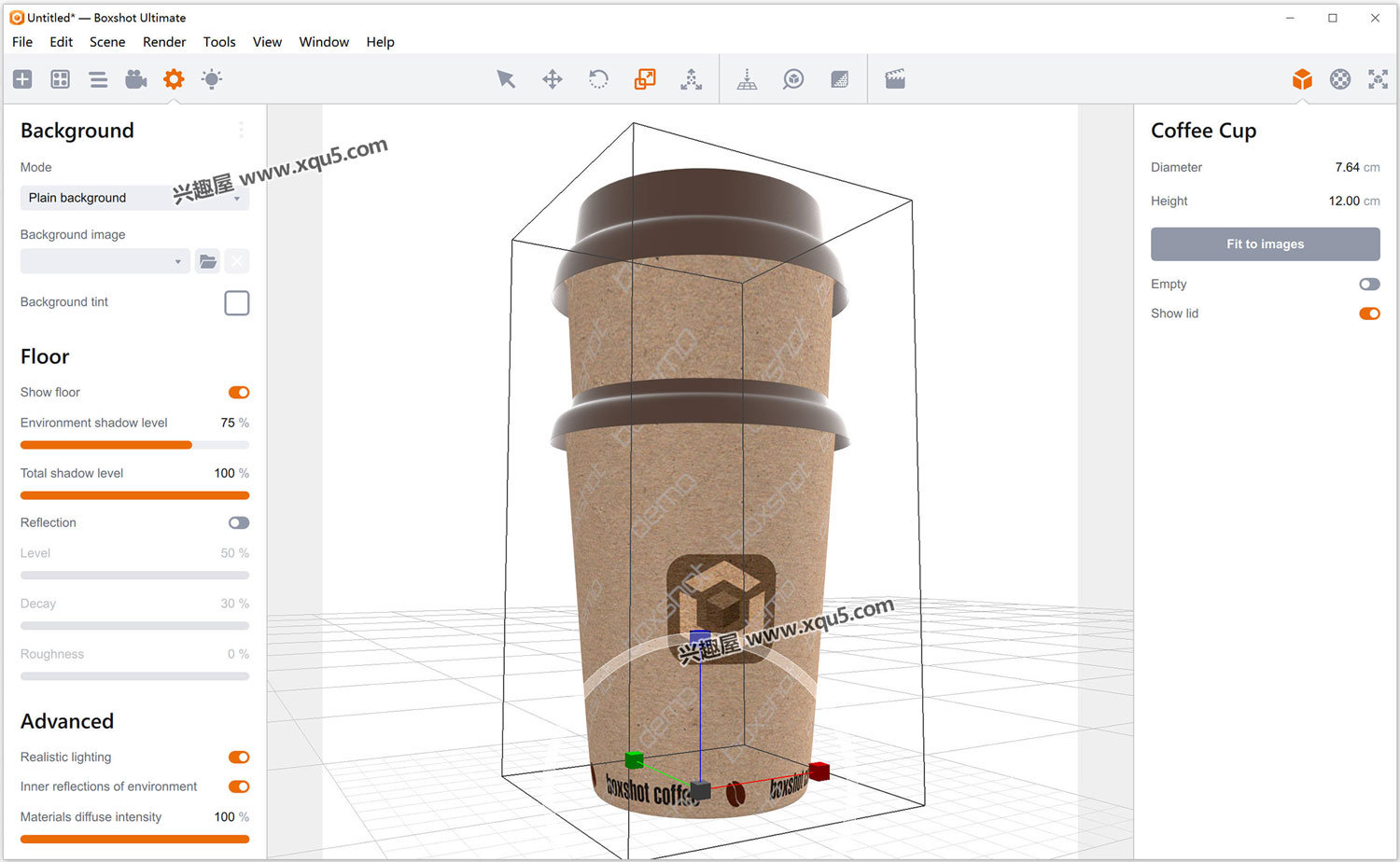Image resolution: width=1400 pixels, height=862 pixels.
Task: Select the three-point distribute tool
Action: (692, 79)
